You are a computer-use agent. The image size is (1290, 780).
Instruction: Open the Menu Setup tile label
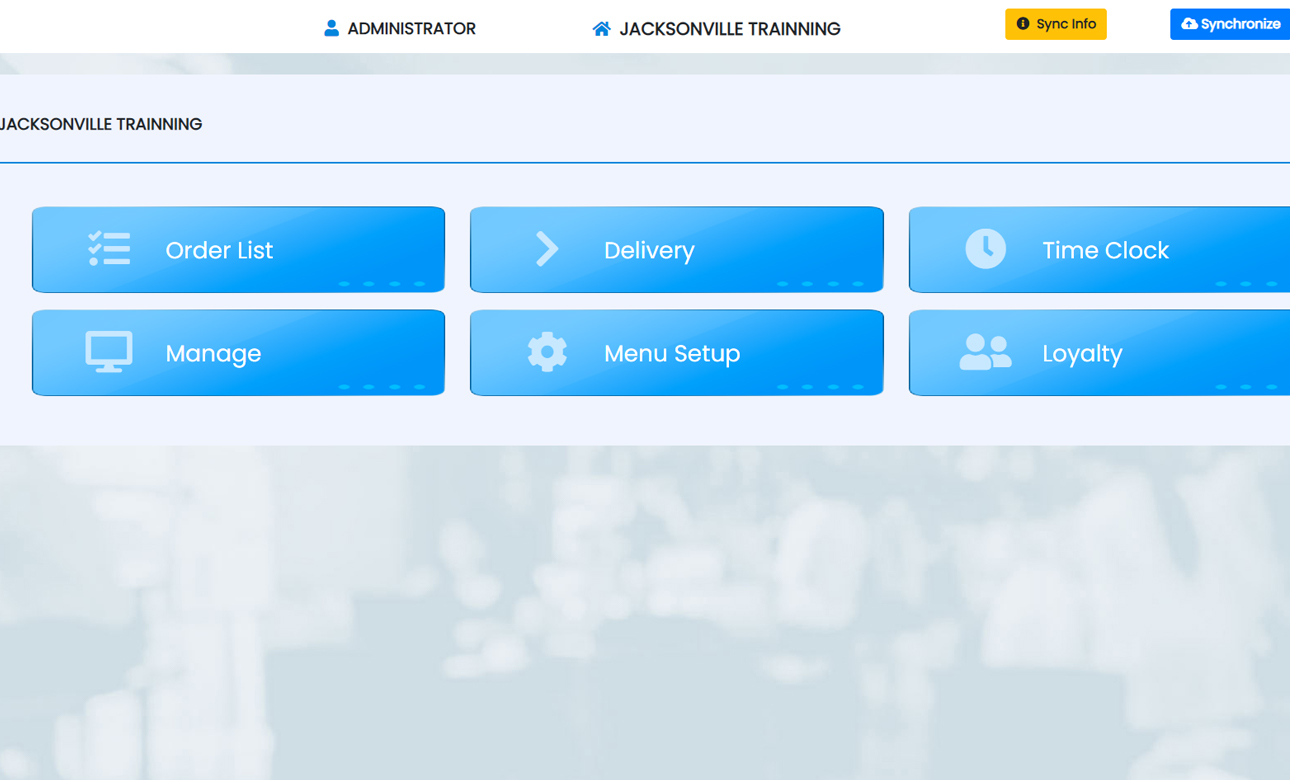[672, 353]
